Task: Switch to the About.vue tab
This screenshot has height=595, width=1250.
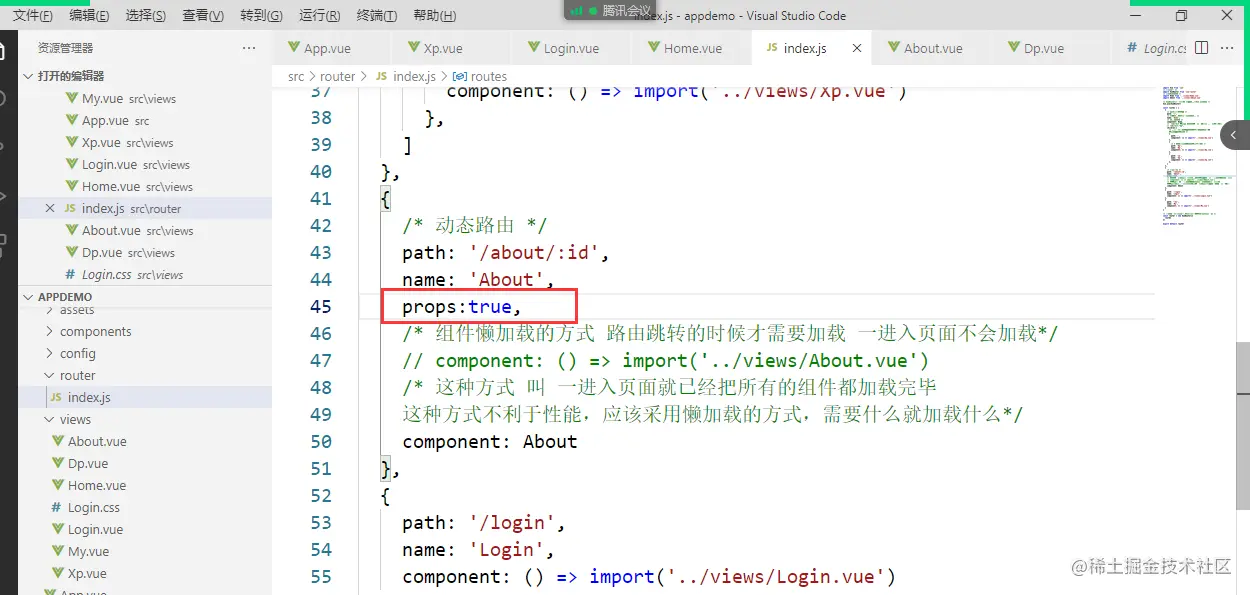Action: pos(930,47)
